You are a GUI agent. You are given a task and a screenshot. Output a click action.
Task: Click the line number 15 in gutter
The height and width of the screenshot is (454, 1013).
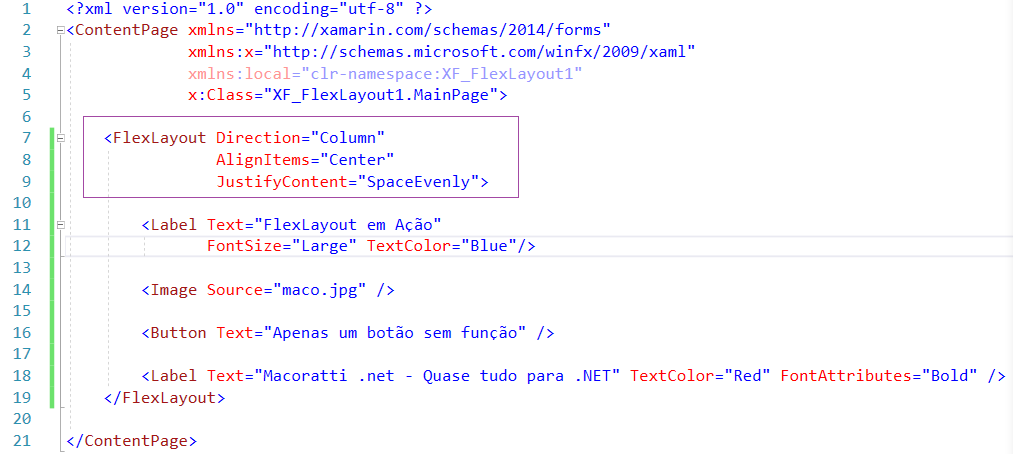22,311
